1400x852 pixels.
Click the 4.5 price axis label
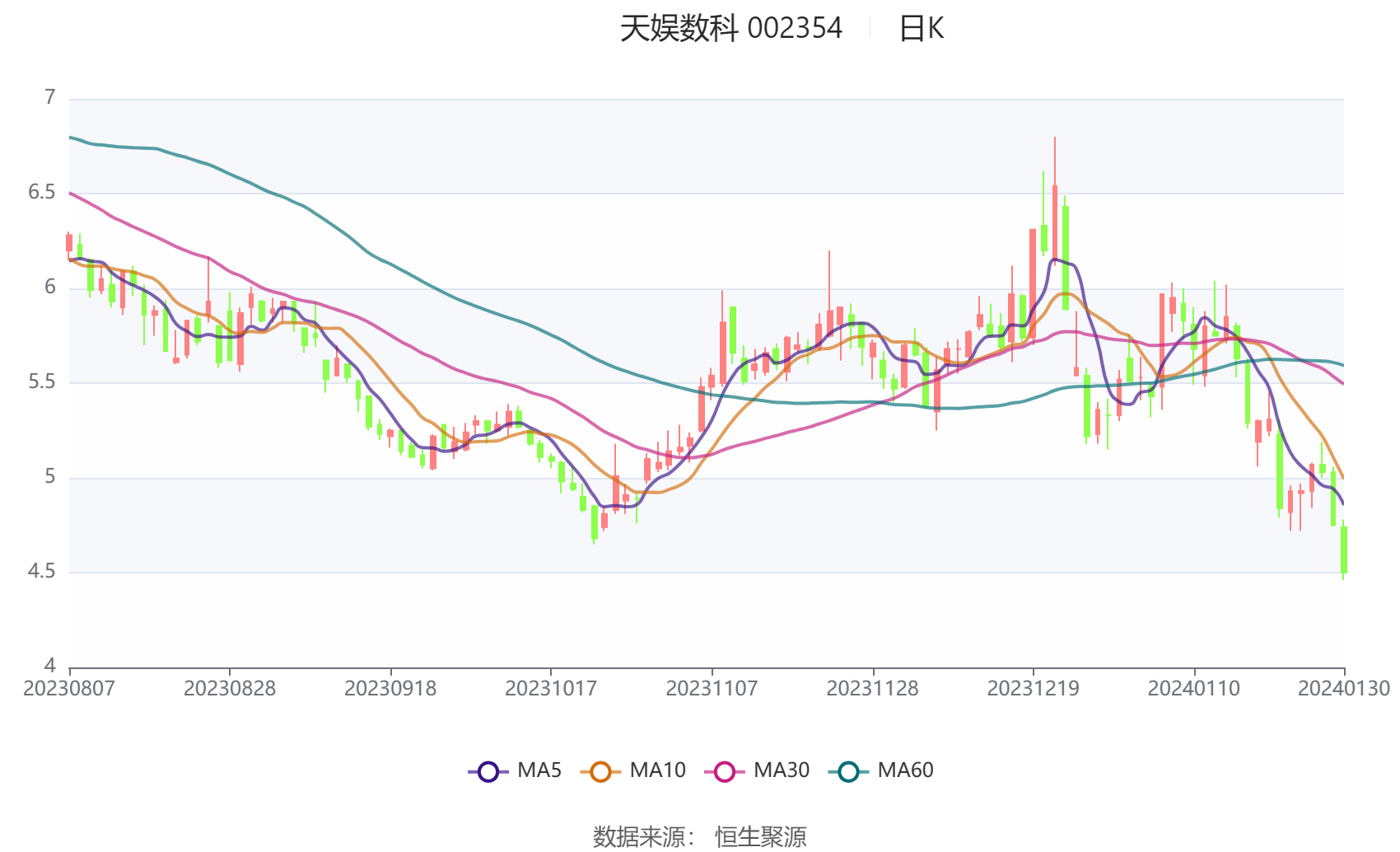point(42,571)
